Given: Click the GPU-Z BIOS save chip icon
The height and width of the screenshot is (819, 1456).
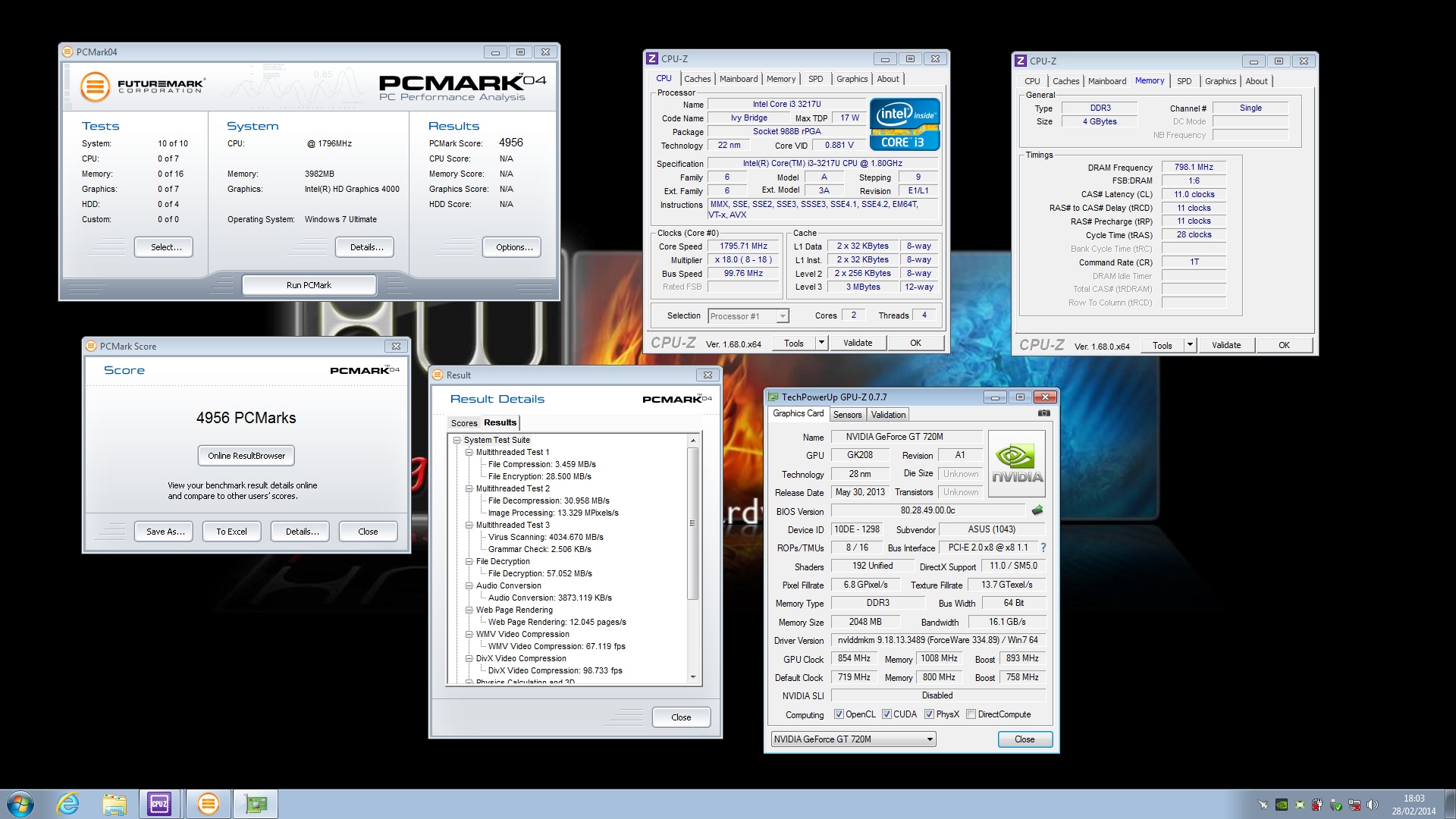Looking at the screenshot, I should coord(1037,510).
